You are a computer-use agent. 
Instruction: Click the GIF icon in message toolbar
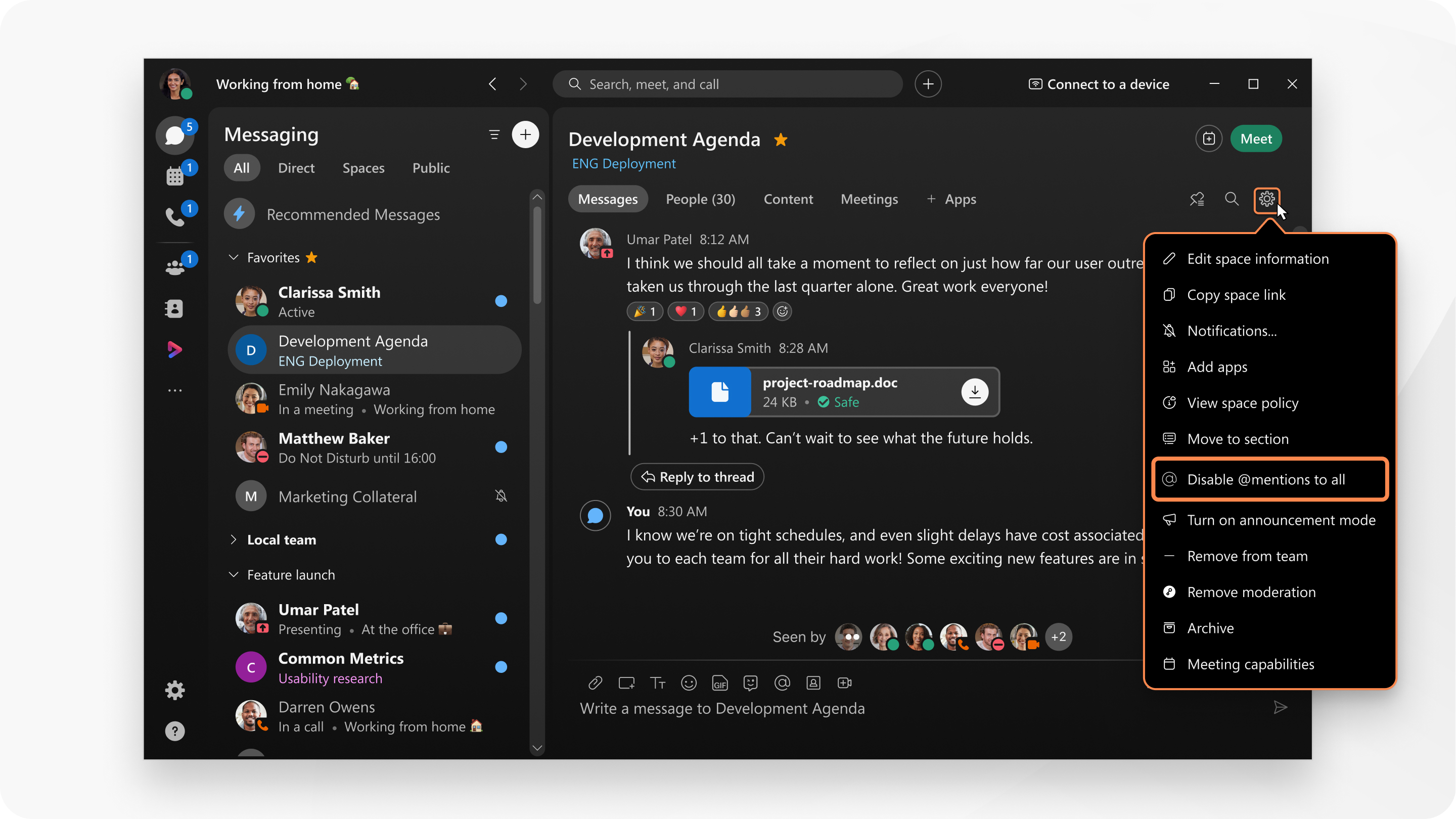pos(720,682)
